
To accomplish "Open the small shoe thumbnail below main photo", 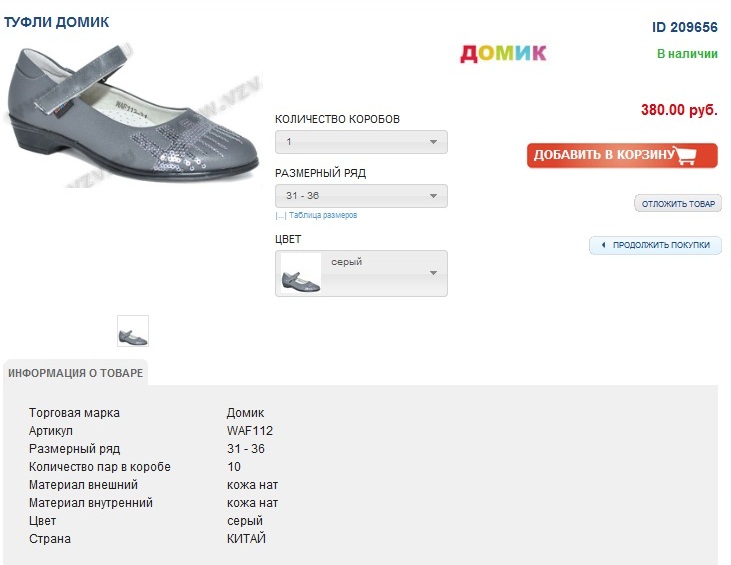I will click(x=133, y=331).
